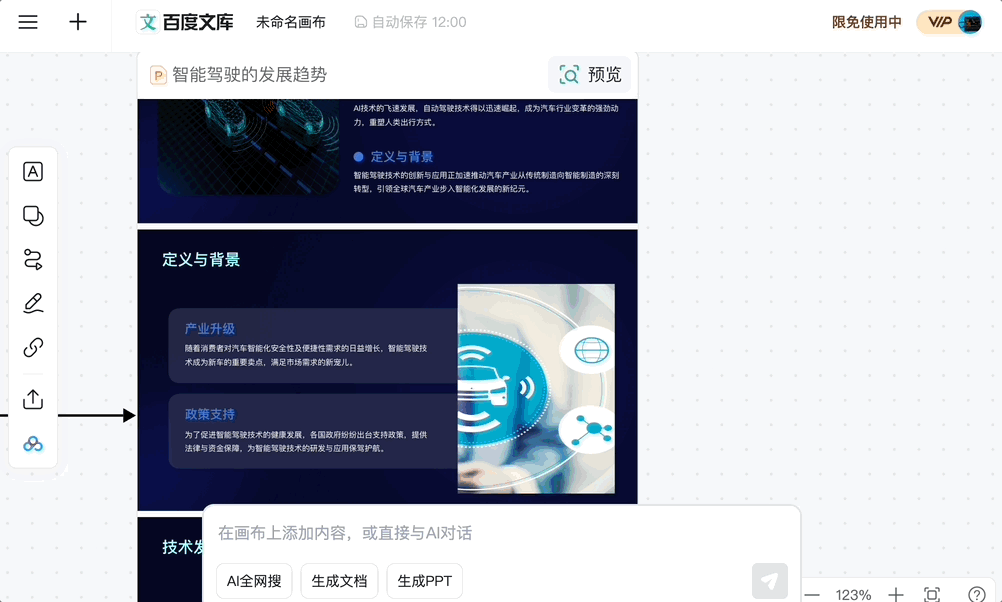The image size is (1002, 602).
Task: Open the AI assistant tool in the sidebar
Action: (x=32, y=443)
